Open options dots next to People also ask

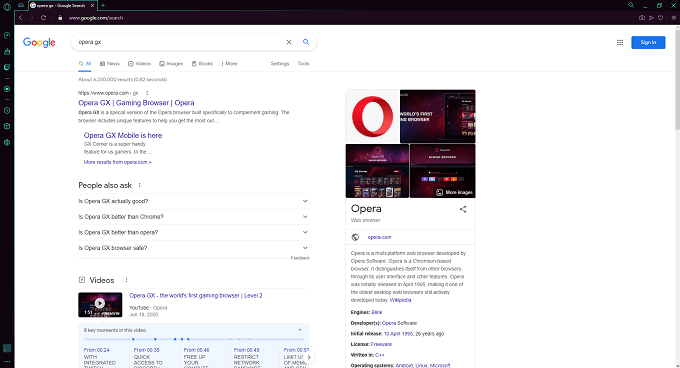(139, 185)
